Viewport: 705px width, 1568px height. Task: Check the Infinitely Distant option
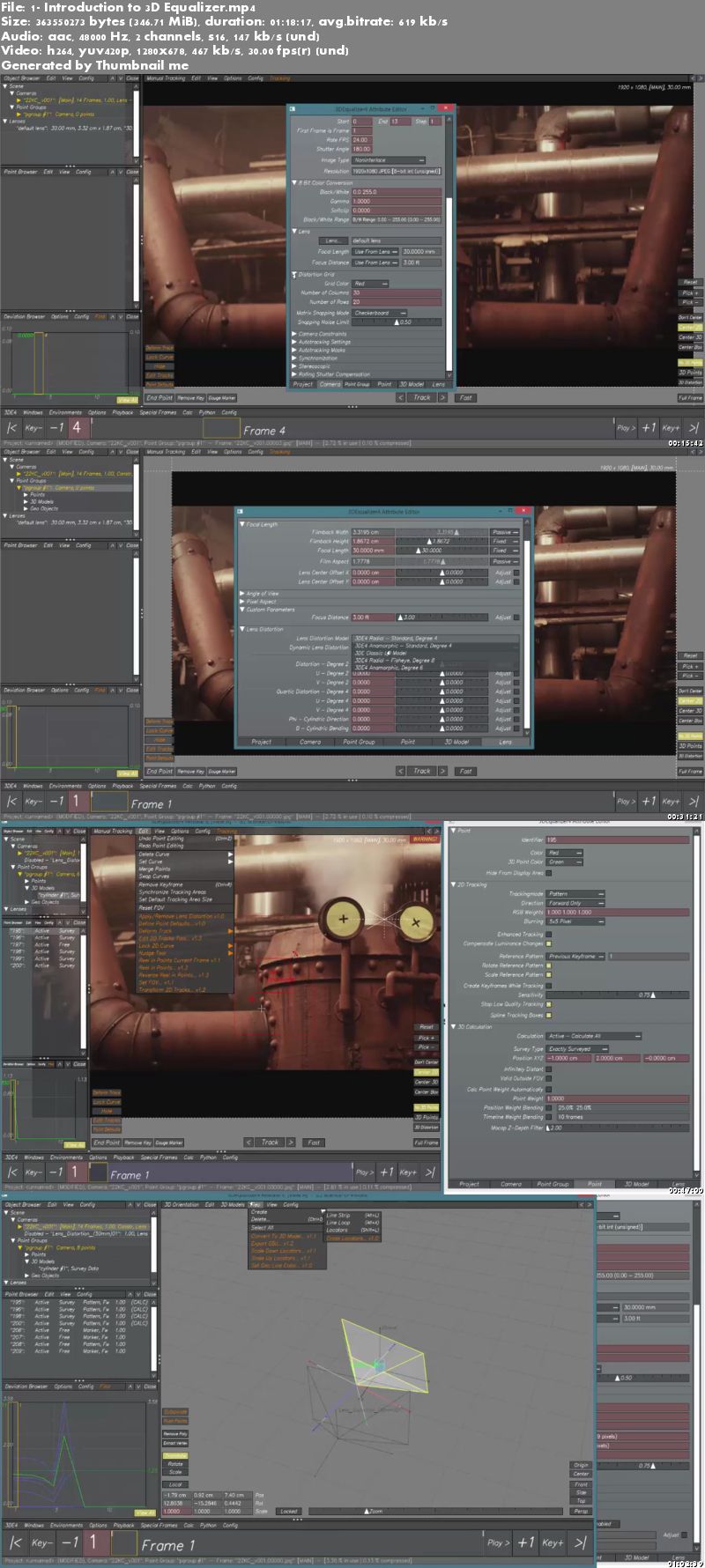(548, 1069)
